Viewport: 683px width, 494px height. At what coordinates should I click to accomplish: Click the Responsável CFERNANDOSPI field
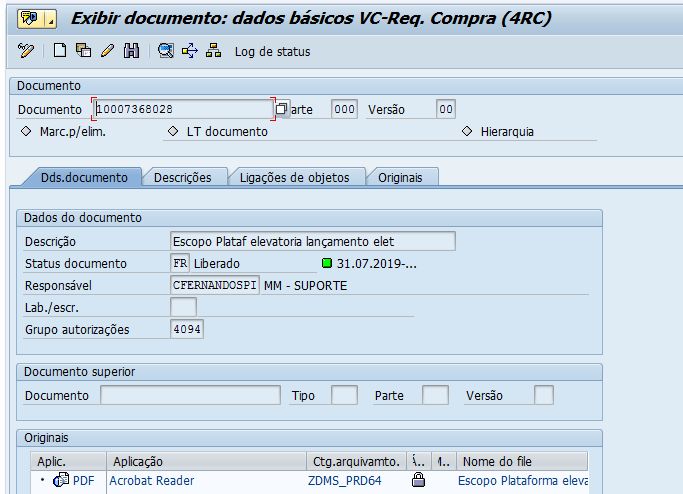coord(215,285)
